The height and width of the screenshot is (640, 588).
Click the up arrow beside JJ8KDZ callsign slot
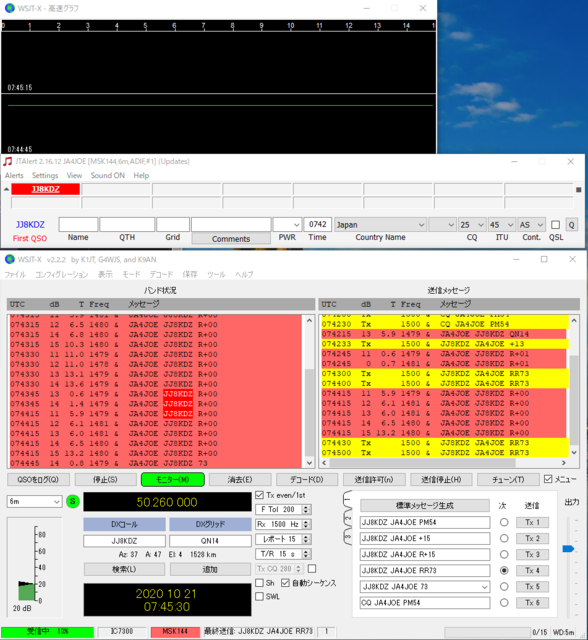point(7,189)
